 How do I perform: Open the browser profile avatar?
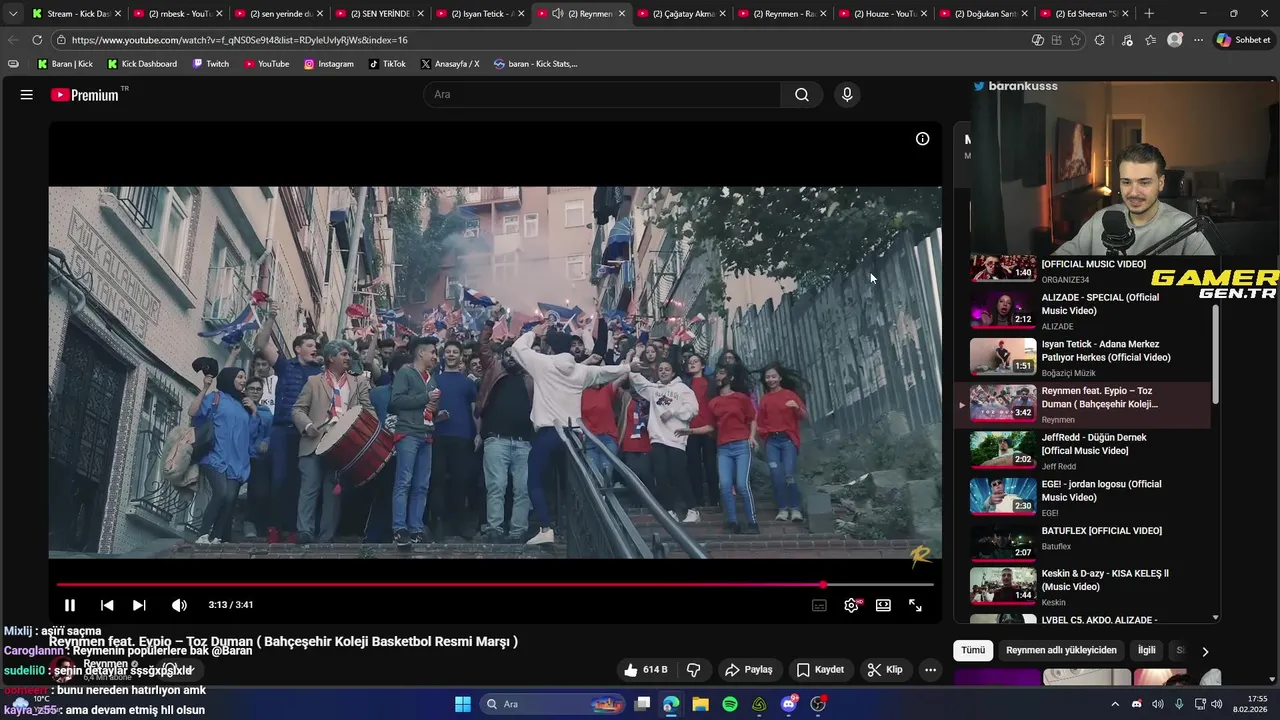tap(1175, 40)
